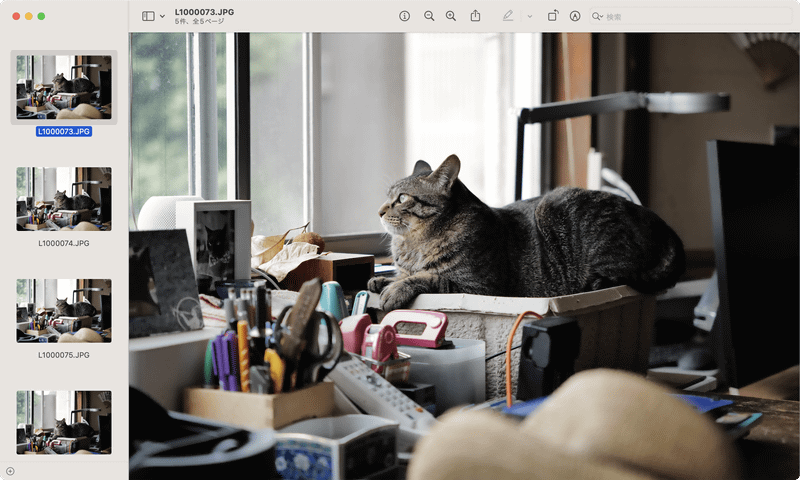Viewport: 800px width, 480px height.
Task: Select the fourth unlabeled thumbnail at bottom
Action: [64, 422]
